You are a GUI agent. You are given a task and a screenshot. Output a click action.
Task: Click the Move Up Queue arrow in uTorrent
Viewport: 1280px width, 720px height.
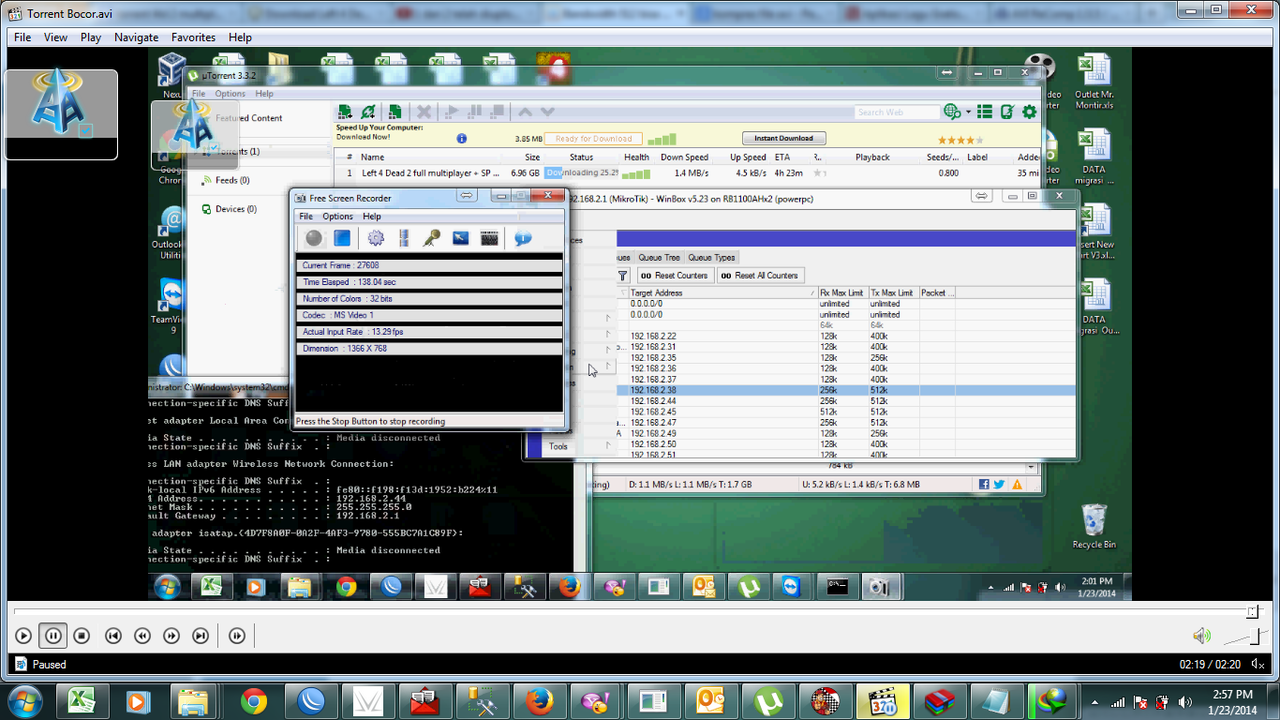[526, 112]
